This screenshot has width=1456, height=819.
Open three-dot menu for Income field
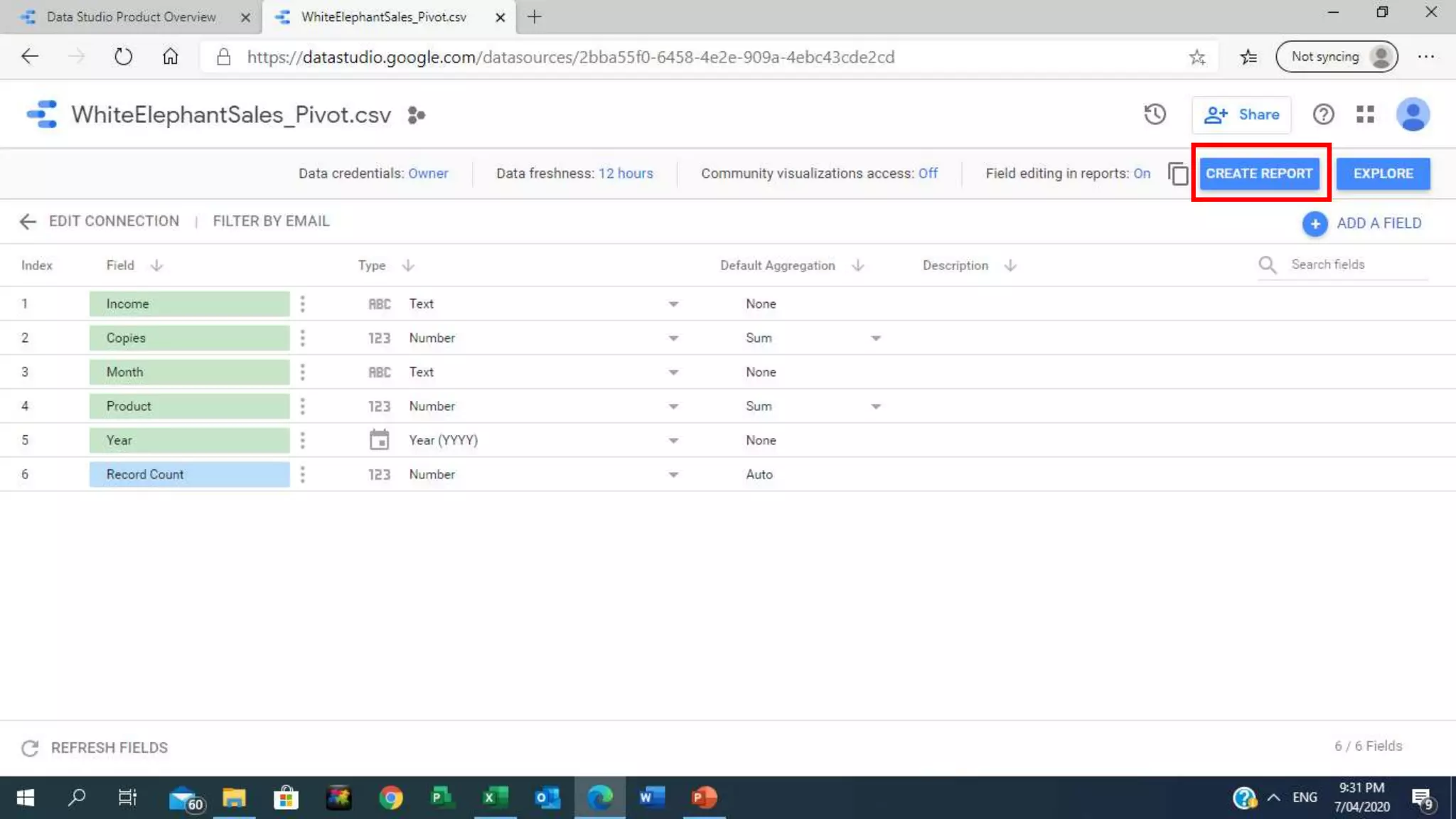click(x=303, y=304)
